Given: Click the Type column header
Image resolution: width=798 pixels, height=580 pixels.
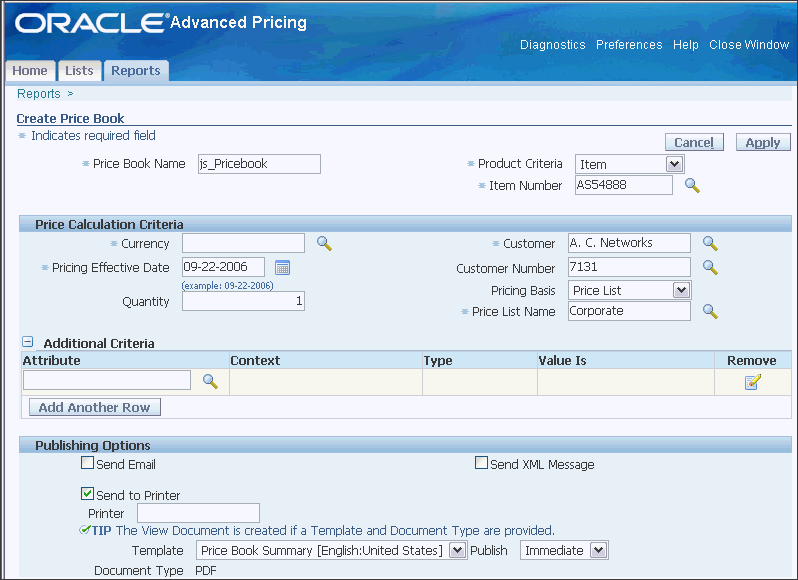Looking at the screenshot, I should [438, 360].
